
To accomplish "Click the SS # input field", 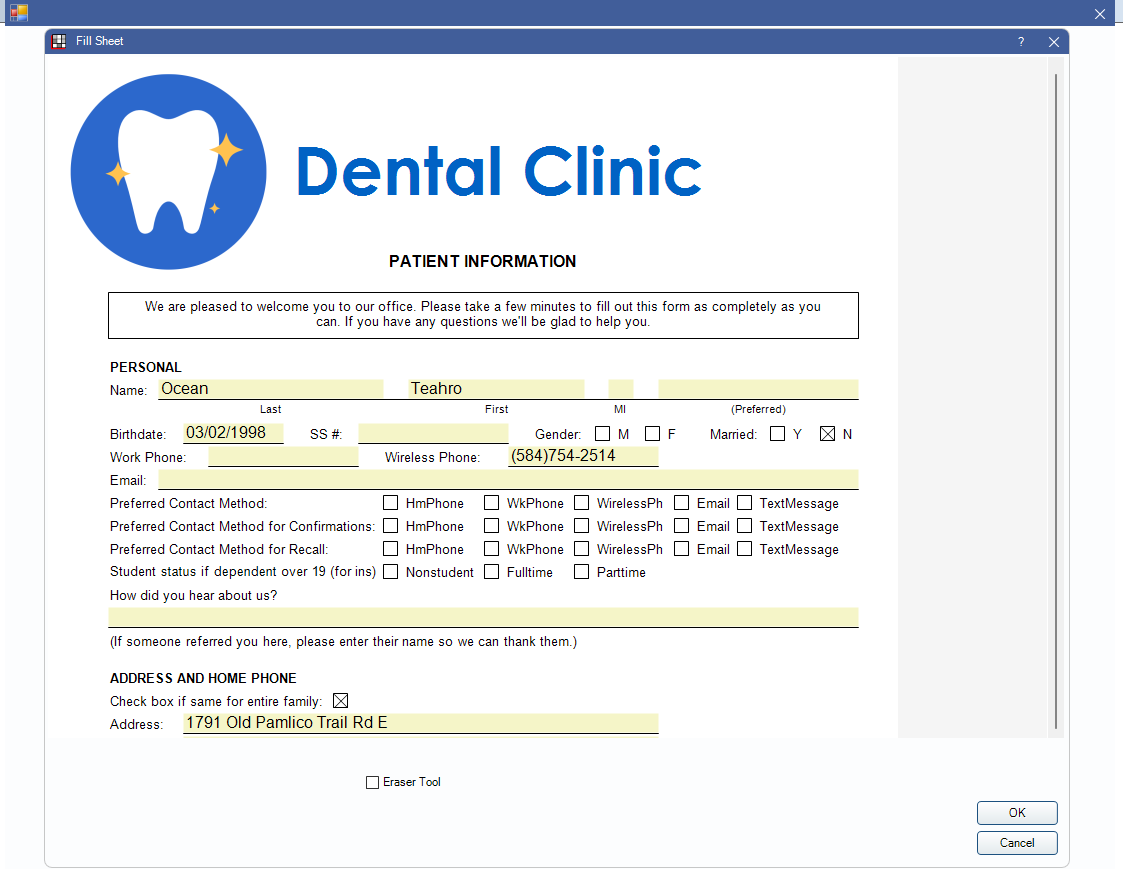I will [433, 432].
